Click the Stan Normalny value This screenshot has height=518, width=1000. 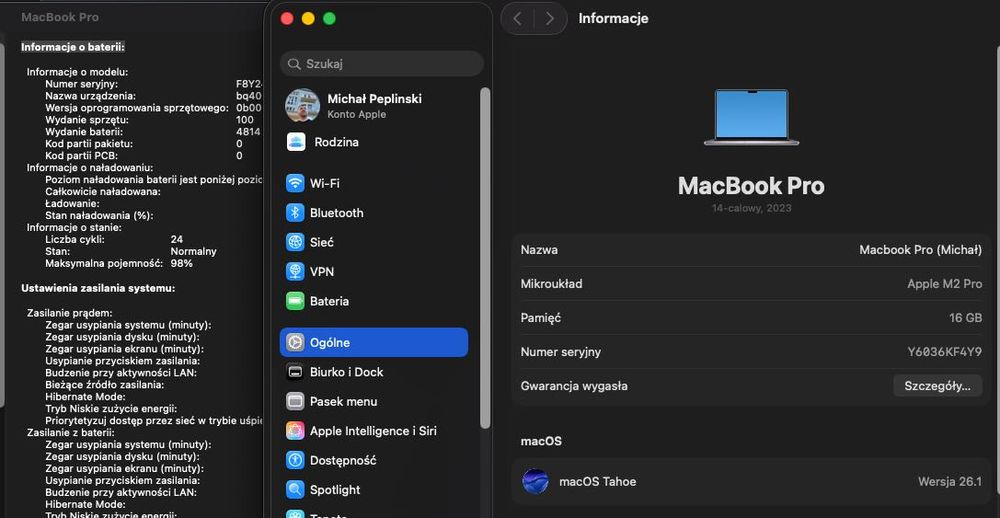coord(193,251)
